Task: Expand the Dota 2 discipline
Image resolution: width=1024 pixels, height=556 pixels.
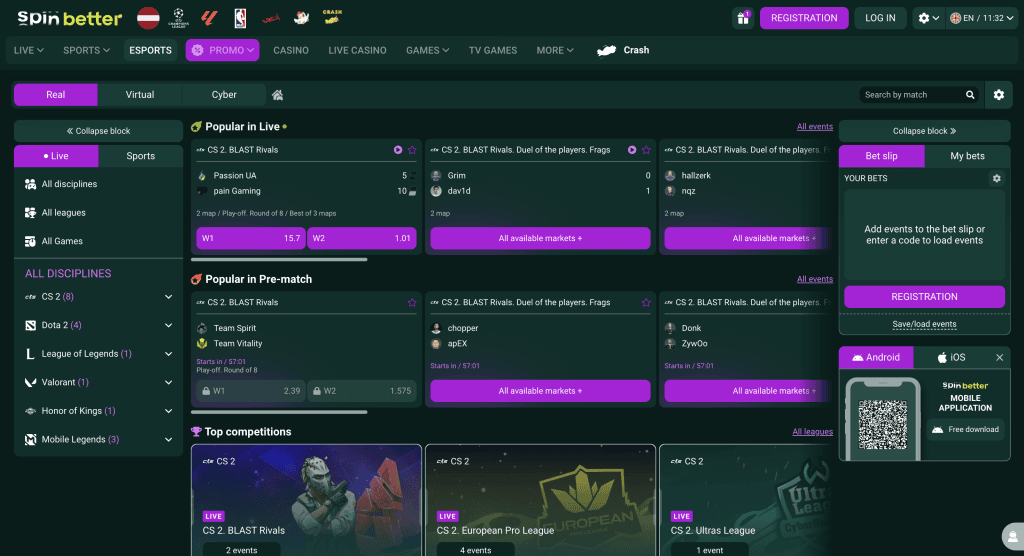Action: [x=168, y=325]
